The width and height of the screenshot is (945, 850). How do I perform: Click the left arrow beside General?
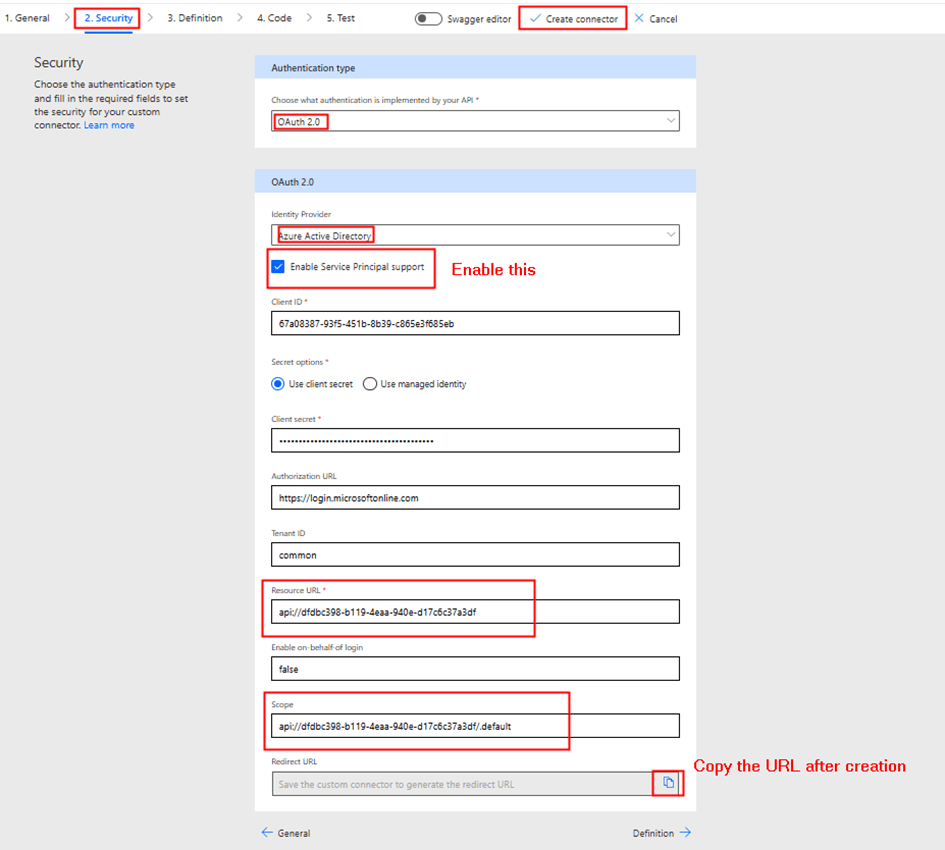tap(267, 833)
